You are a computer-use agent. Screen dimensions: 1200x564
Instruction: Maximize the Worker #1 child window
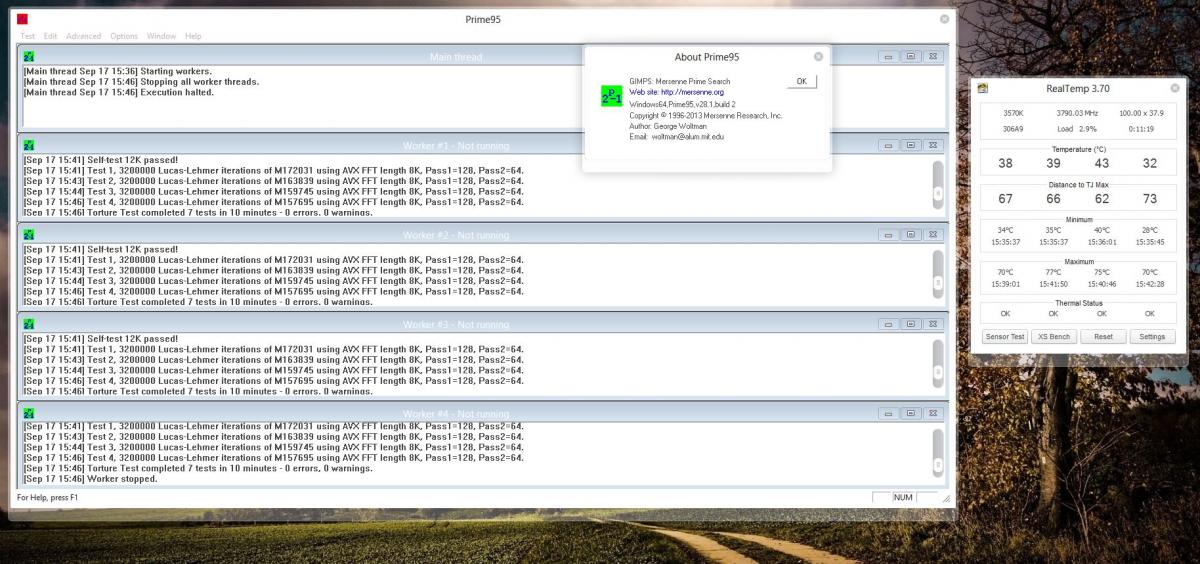pyautogui.click(x=910, y=146)
